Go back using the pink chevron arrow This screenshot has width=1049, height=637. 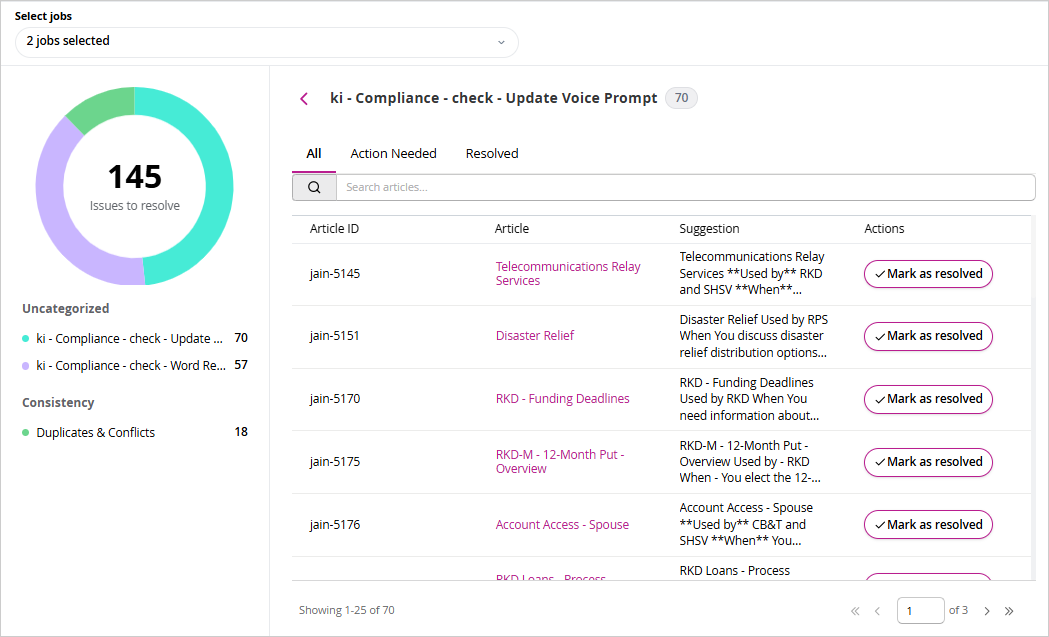(304, 99)
